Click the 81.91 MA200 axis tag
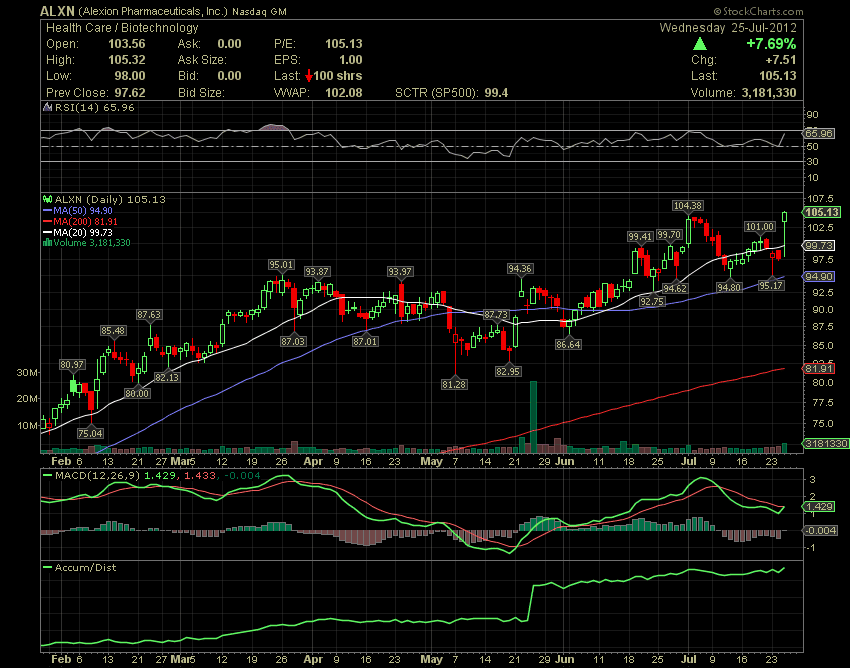850x668 pixels. [819, 369]
